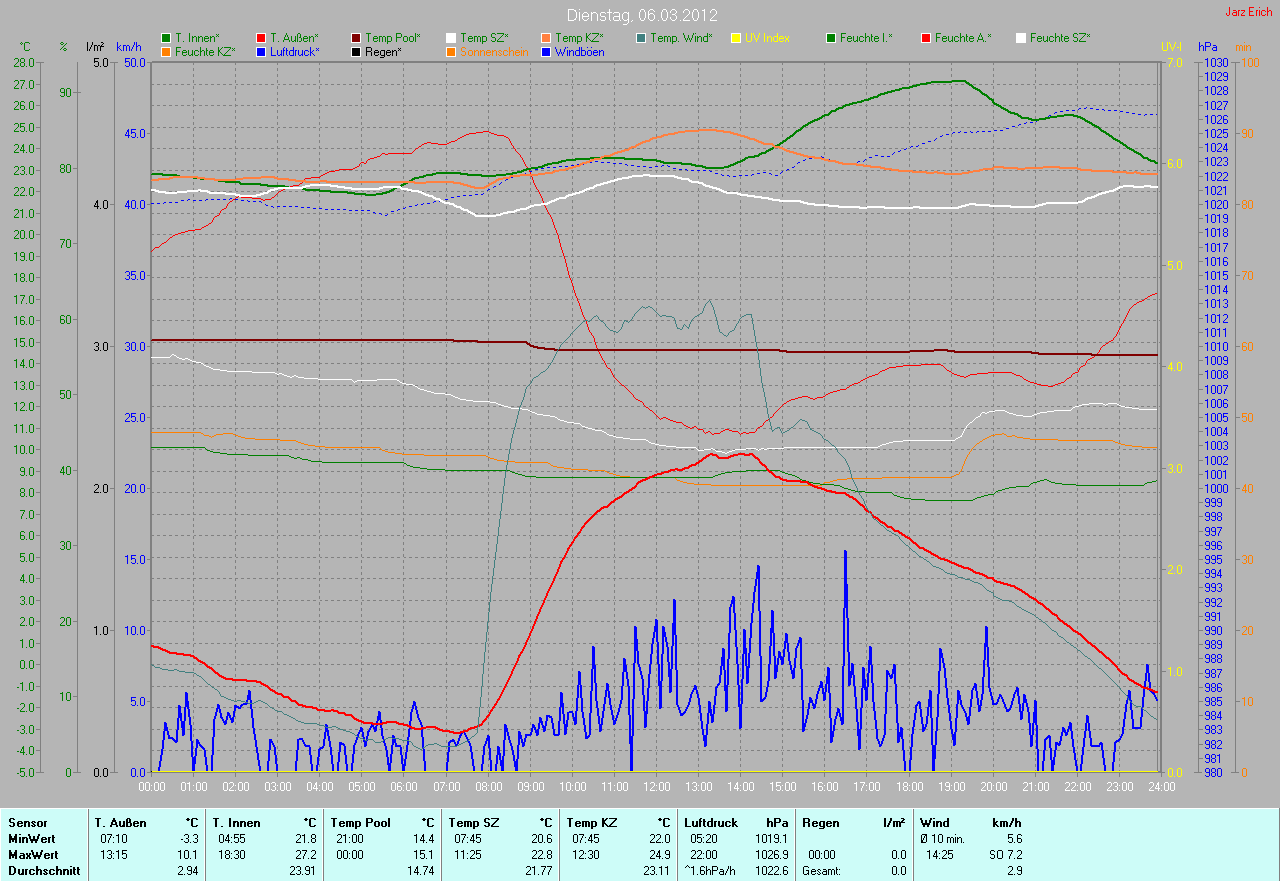
Task: Click the MaxWert row label
Action: (x=31, y=855)
